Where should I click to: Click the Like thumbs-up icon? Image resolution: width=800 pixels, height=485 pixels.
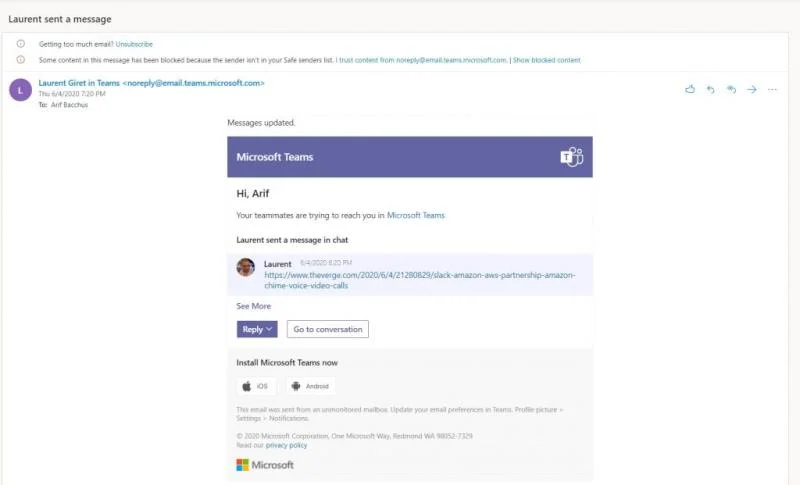pyautogui.click(x=690, y=89)
